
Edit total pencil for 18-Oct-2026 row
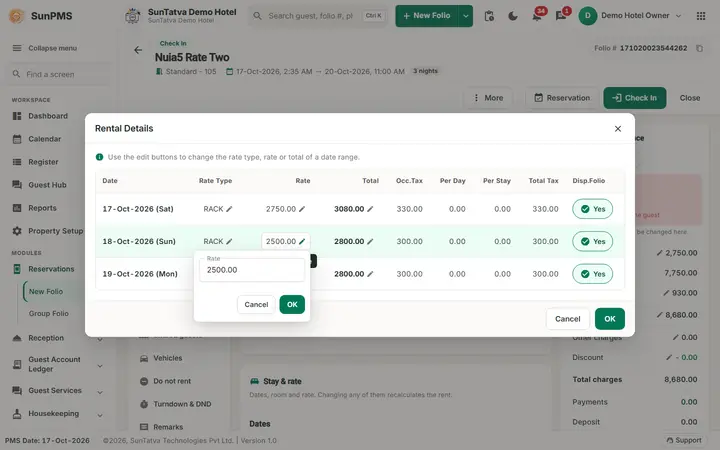click(370, 242)
